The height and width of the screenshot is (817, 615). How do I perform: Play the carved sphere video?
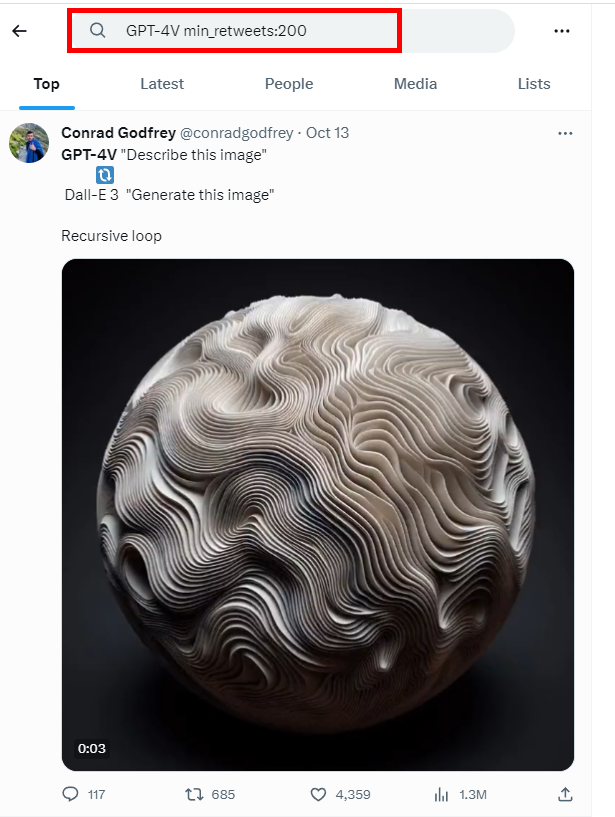tap(318, 515)
